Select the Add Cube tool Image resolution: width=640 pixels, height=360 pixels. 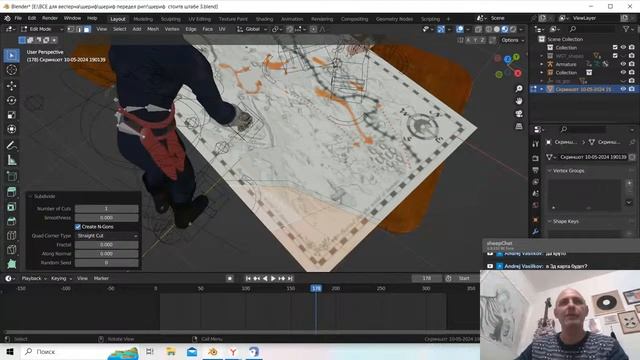point(11,176)
